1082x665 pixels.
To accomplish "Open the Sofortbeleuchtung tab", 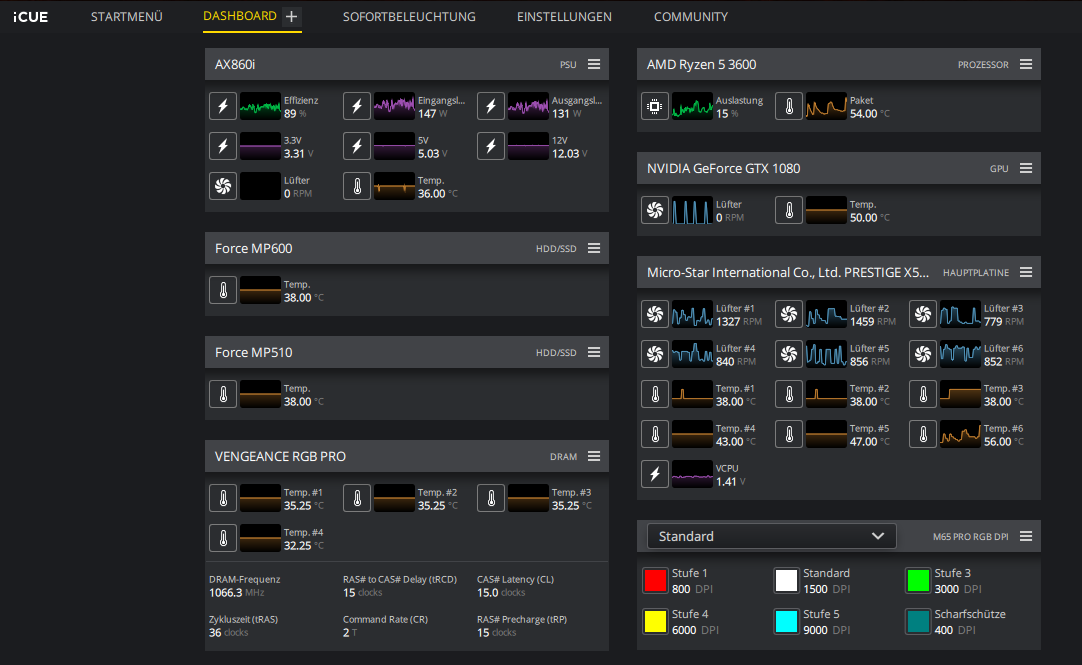I will point(409,17).
